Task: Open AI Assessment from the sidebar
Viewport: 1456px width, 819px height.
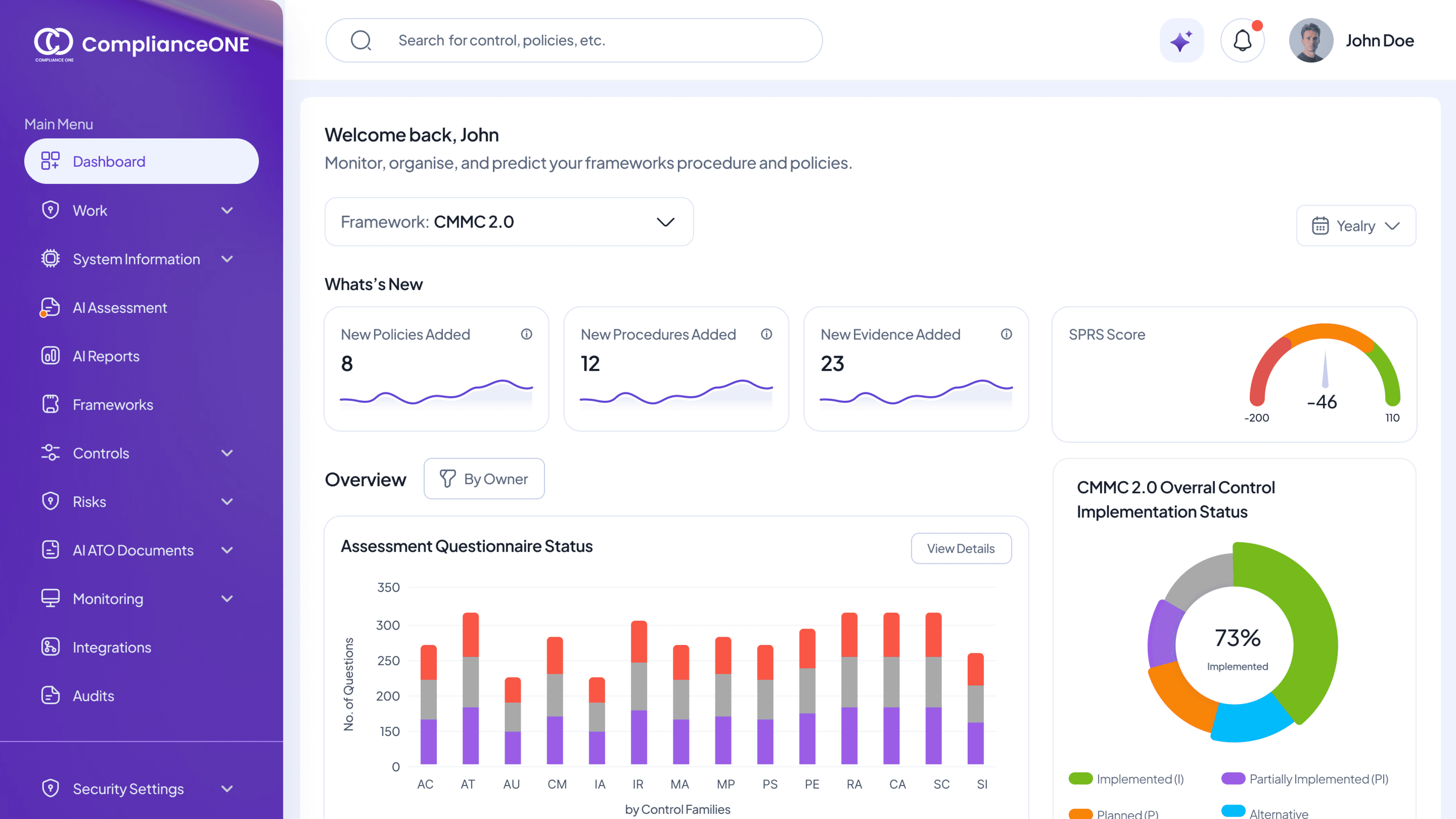Action: pyautogui.click(x=119, y=308)
